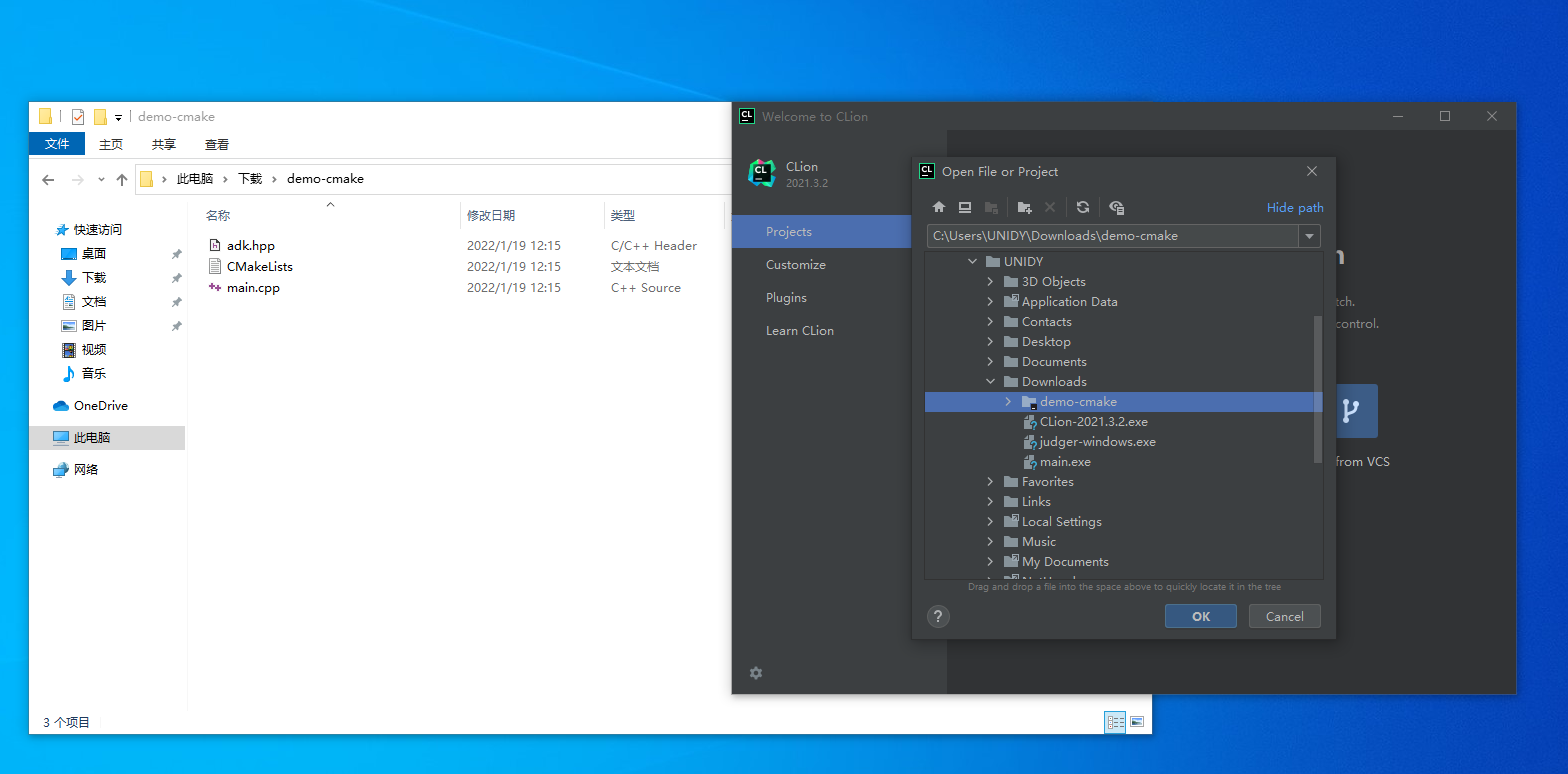
Task: Click the Home directory icon in dialog toolbar
Action: click(x=938, y=207)
